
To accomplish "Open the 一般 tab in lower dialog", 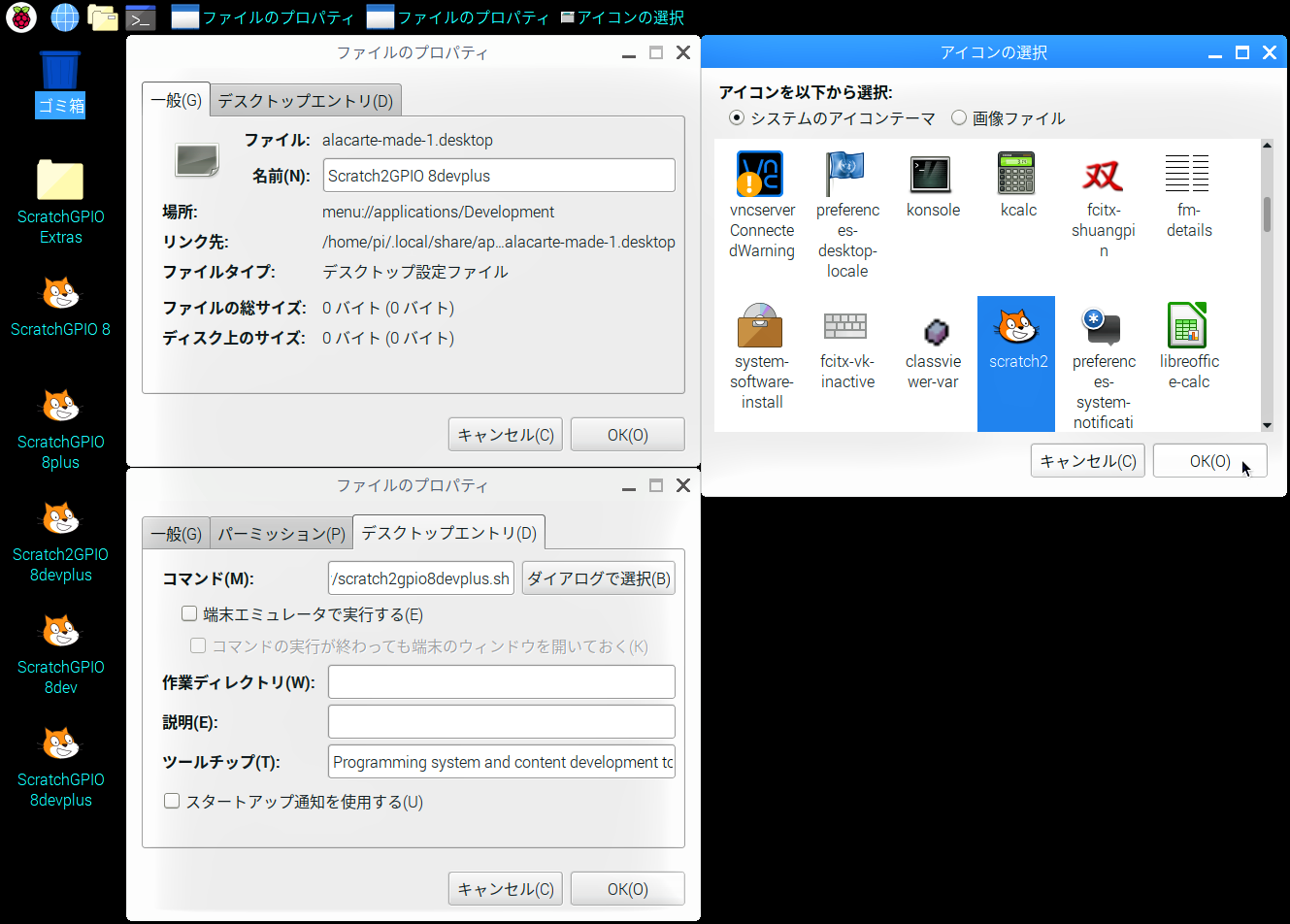I will pos(176,534).
